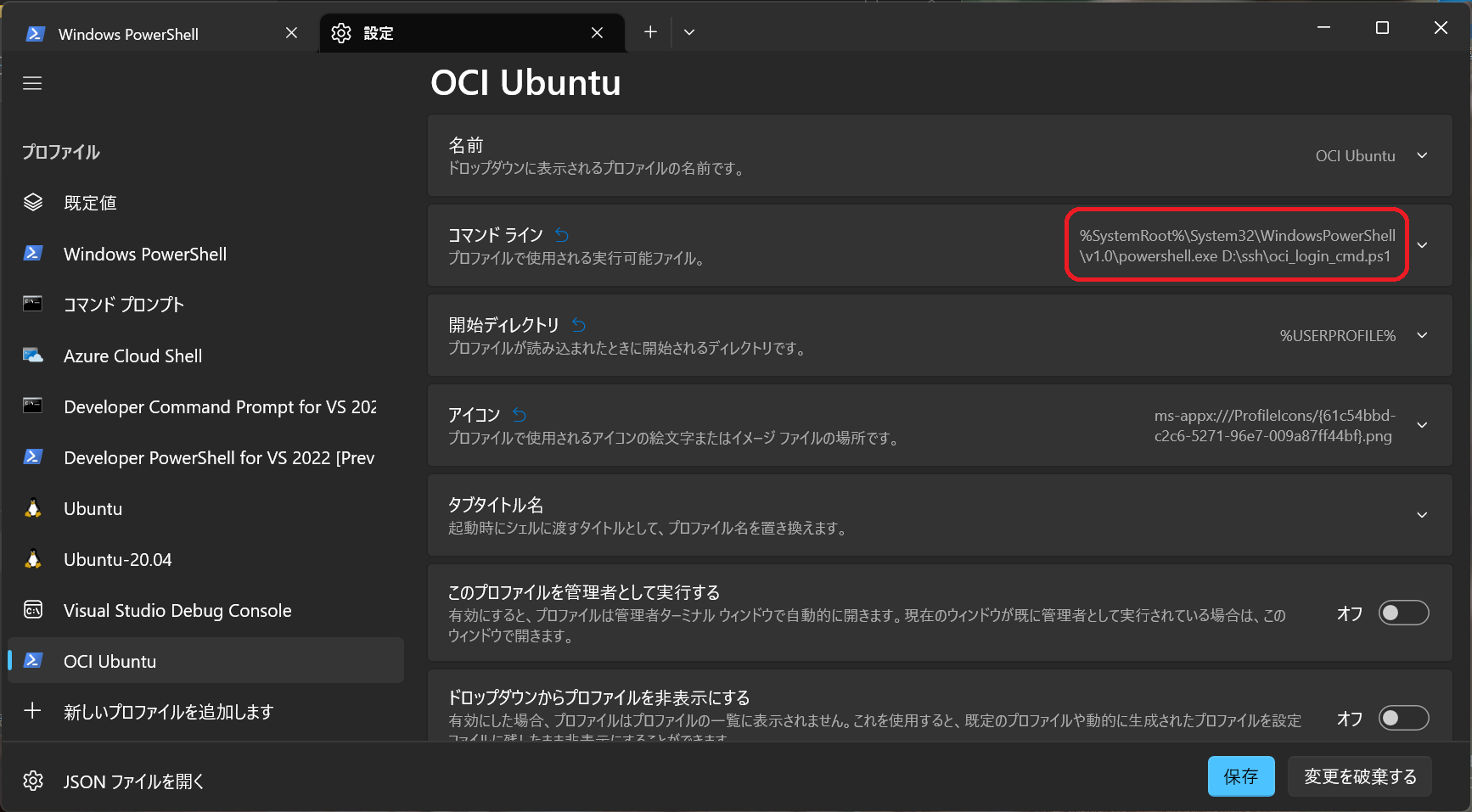This screenshot has width=1472, height=812.
Task: Click the JSON file gear icon
Action: point(33,781)
